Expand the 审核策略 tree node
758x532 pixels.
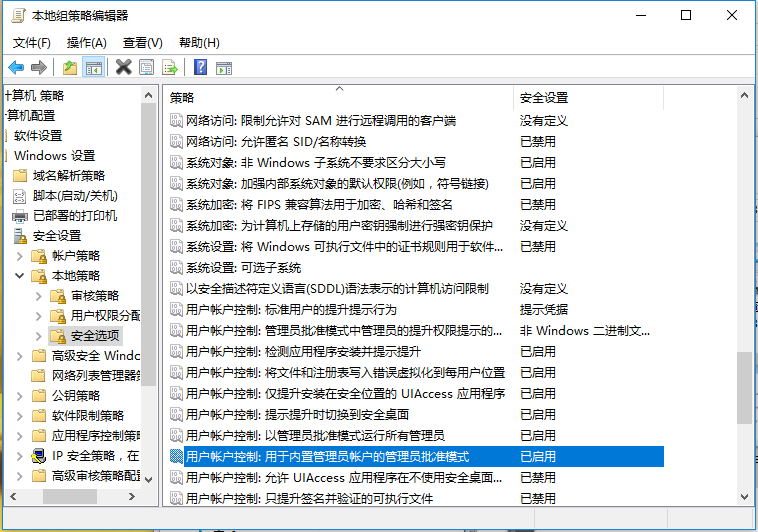40,296
